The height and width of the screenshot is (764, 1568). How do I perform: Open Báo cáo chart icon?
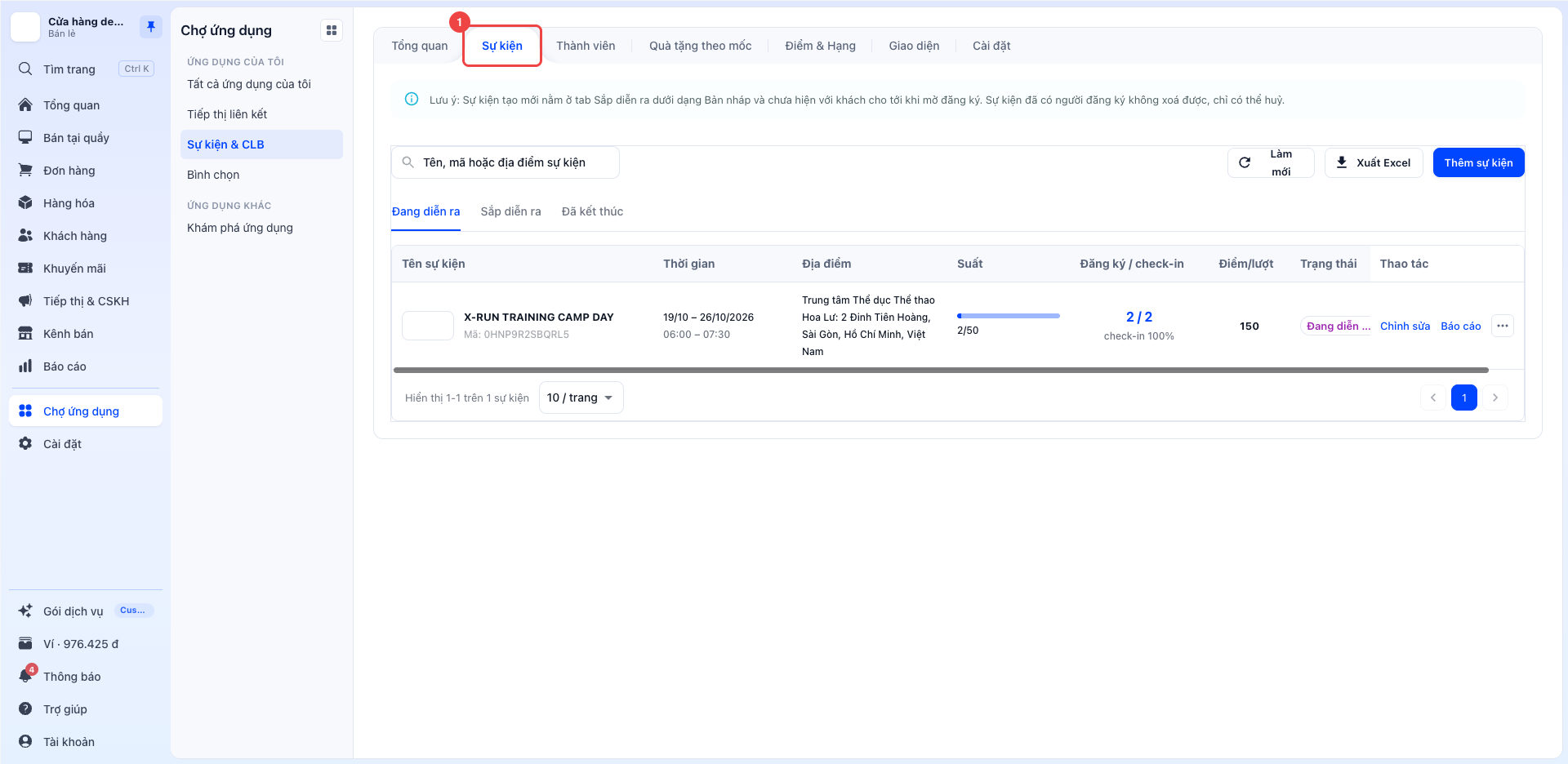coord(25,366)
